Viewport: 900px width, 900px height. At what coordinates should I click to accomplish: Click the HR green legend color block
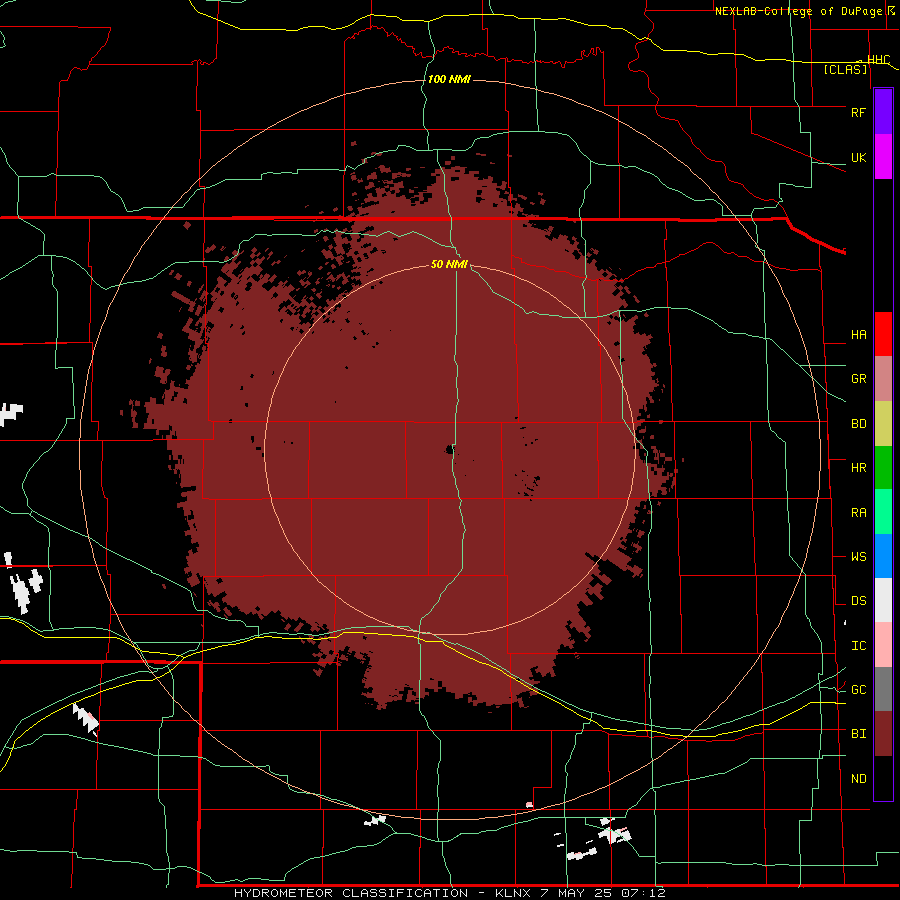click(x=883, y=468)
